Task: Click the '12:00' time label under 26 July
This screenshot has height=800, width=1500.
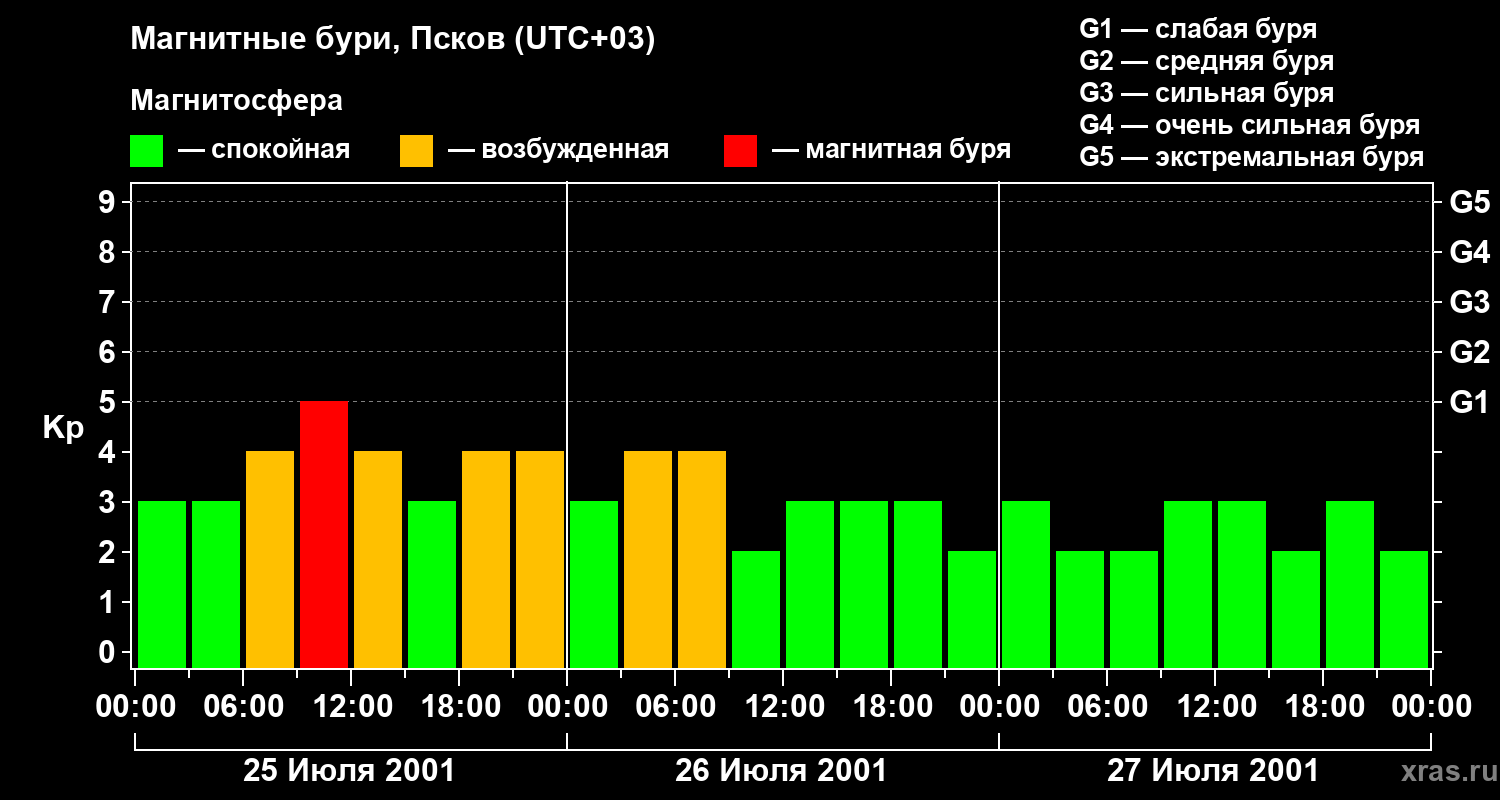Action: (782, 707)
